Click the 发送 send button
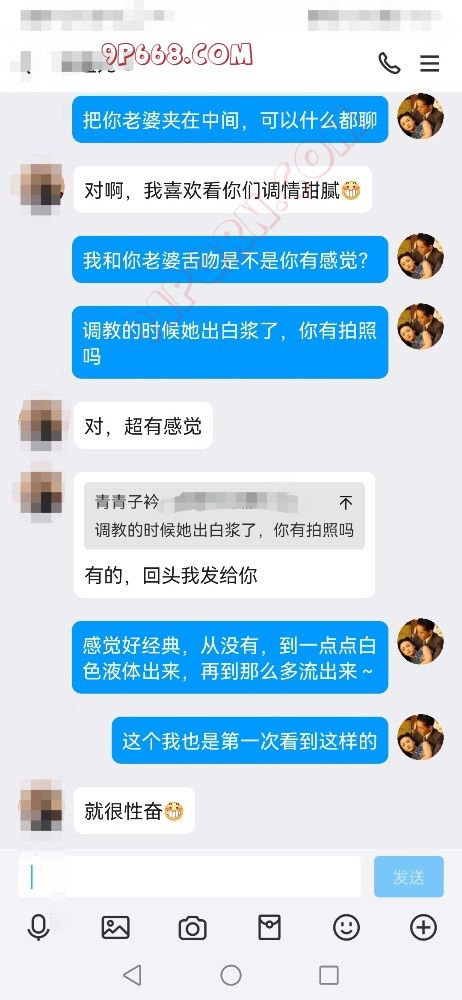 [408, 877]
